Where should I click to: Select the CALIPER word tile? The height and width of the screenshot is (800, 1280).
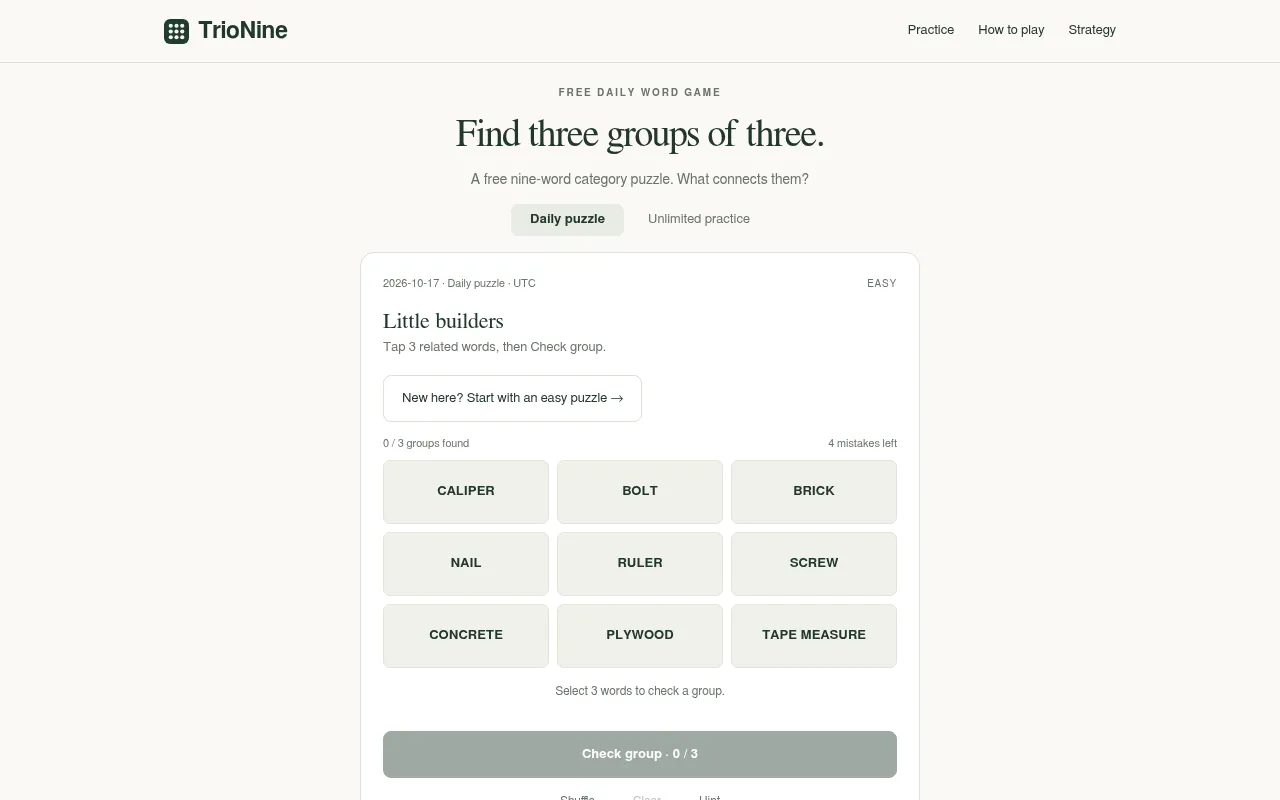click(x=466, y=491)
